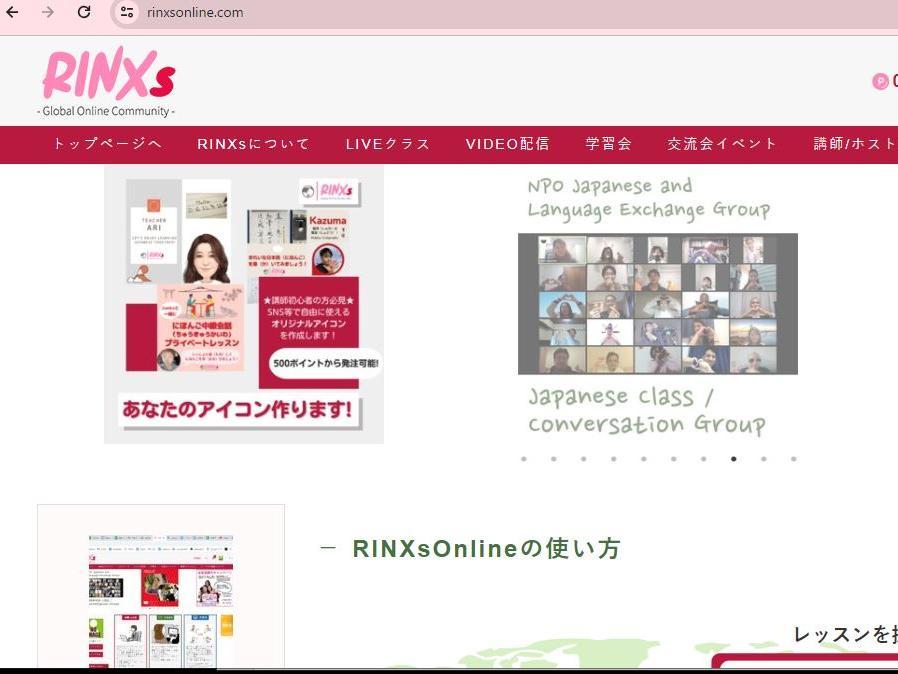Click the browser back arrow

[13, 12]
